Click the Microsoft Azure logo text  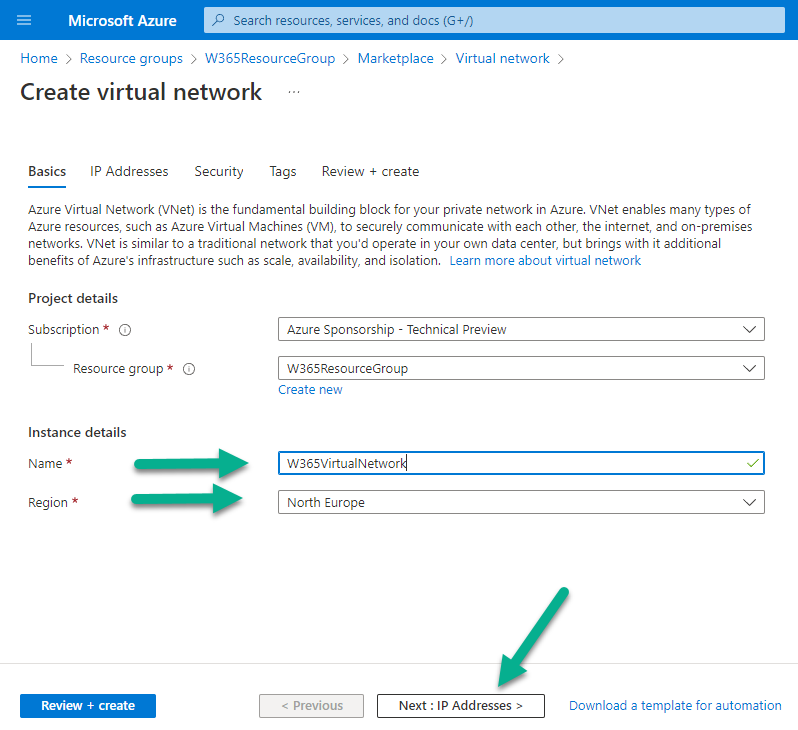(x=122, y=20)
